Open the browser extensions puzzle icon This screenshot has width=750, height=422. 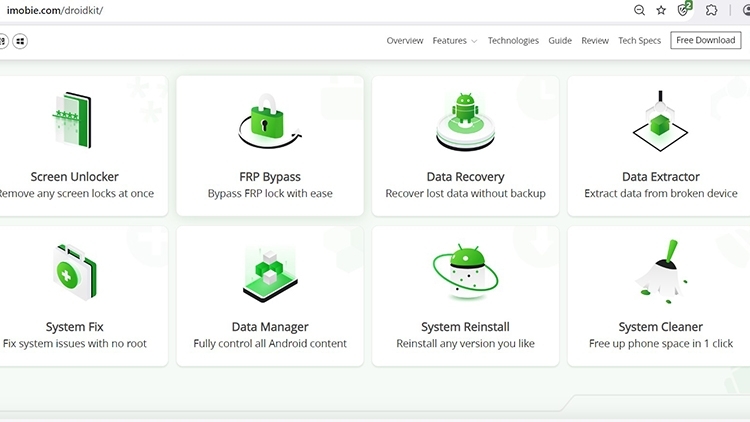(x=711, y=10)
